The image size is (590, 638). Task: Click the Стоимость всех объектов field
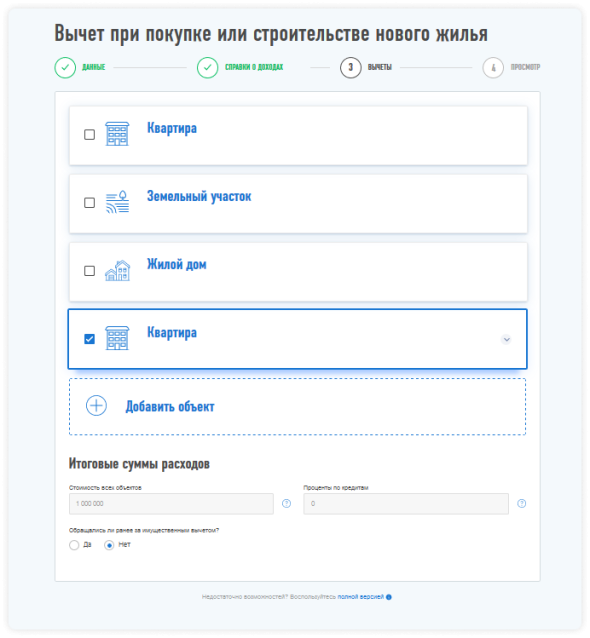tap(171, 504)
